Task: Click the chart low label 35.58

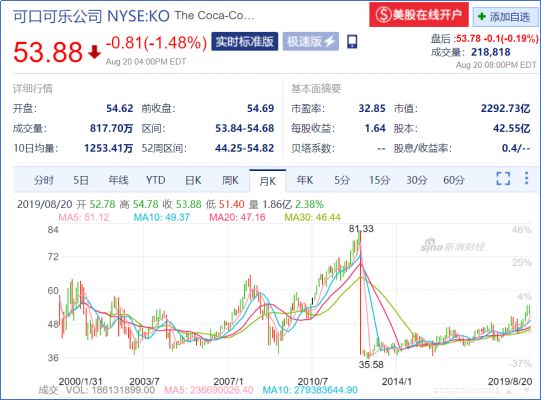Action: [371, 364]
